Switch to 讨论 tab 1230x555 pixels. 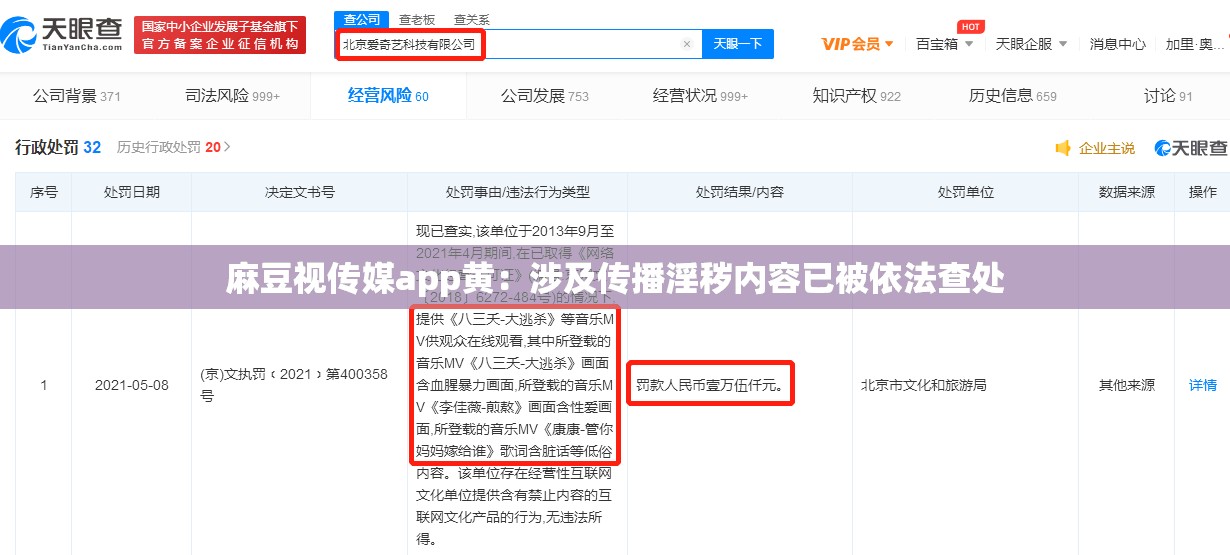point(1168,96)
